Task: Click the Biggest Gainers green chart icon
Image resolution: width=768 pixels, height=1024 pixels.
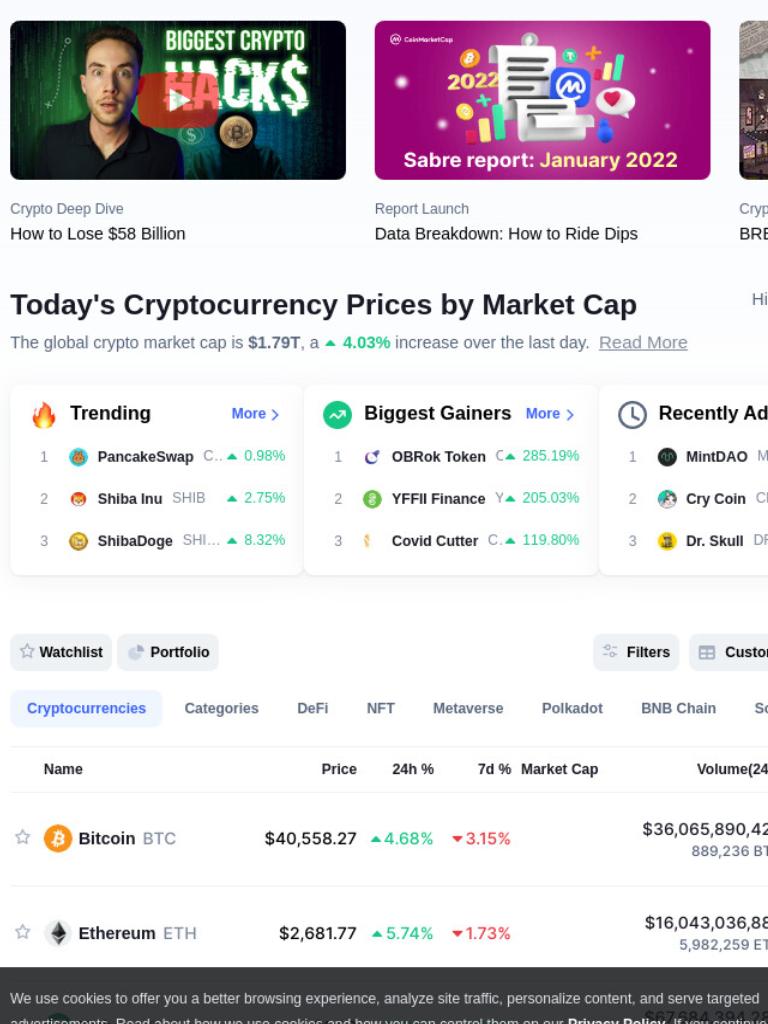Action: click(x=337, y=414)
